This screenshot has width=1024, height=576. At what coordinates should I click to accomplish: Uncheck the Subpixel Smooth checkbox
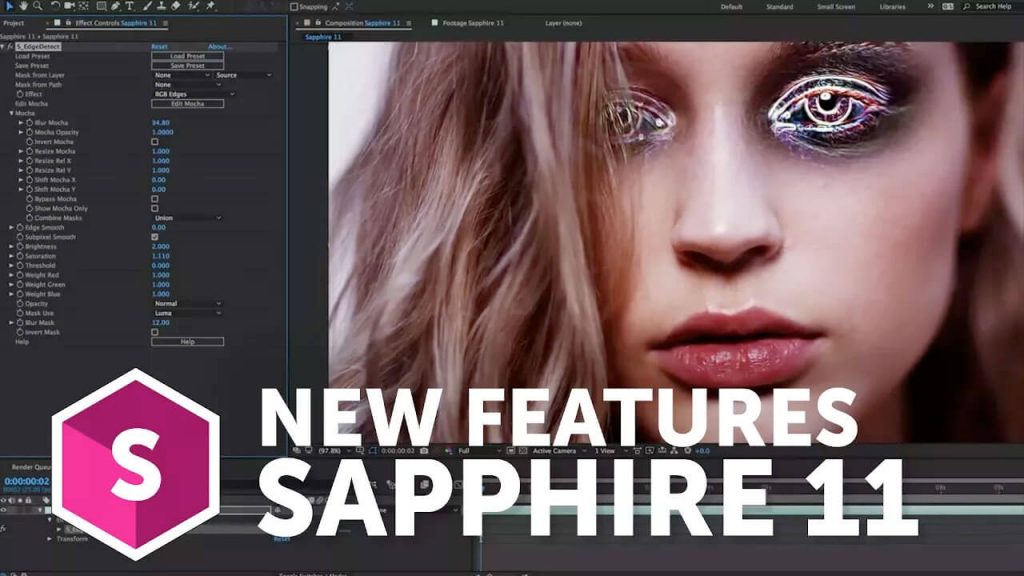point(154,237)
